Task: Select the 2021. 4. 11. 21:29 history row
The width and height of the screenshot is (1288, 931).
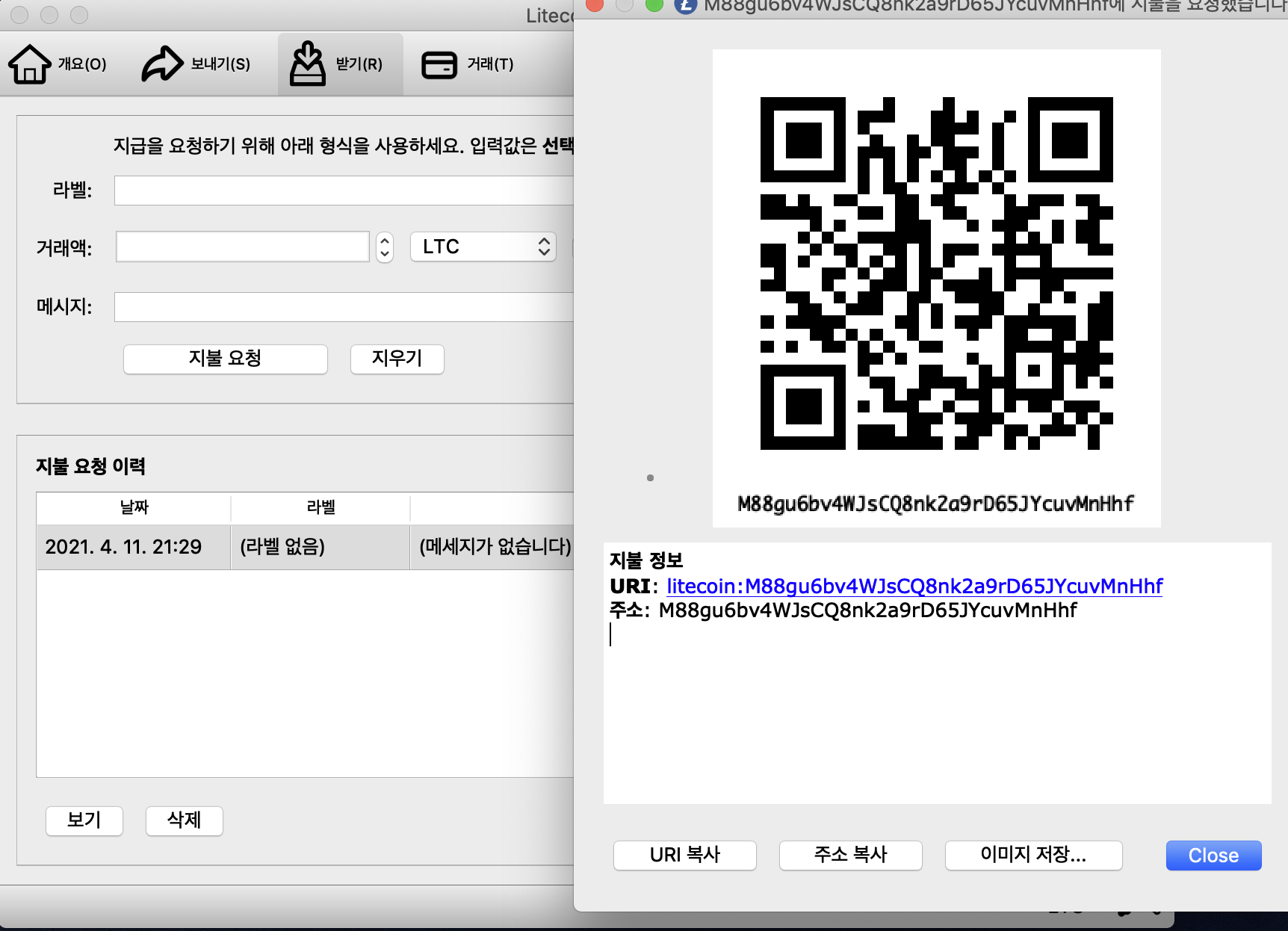Action: pos(305,547)
